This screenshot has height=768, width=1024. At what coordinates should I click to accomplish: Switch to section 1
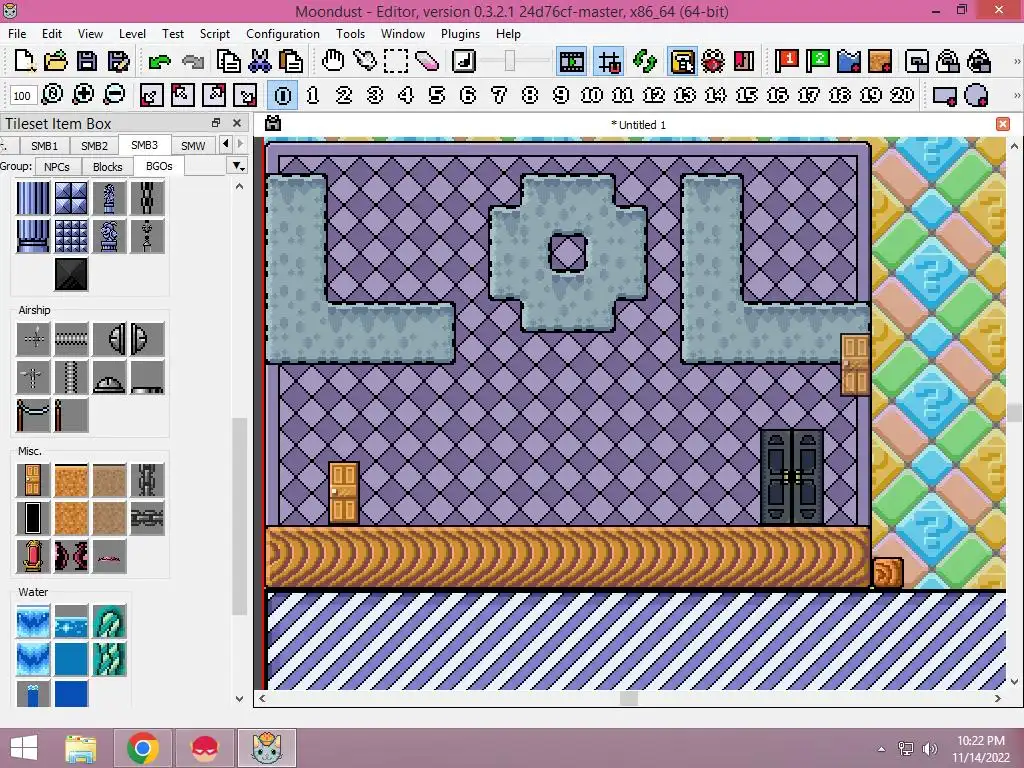313,95
